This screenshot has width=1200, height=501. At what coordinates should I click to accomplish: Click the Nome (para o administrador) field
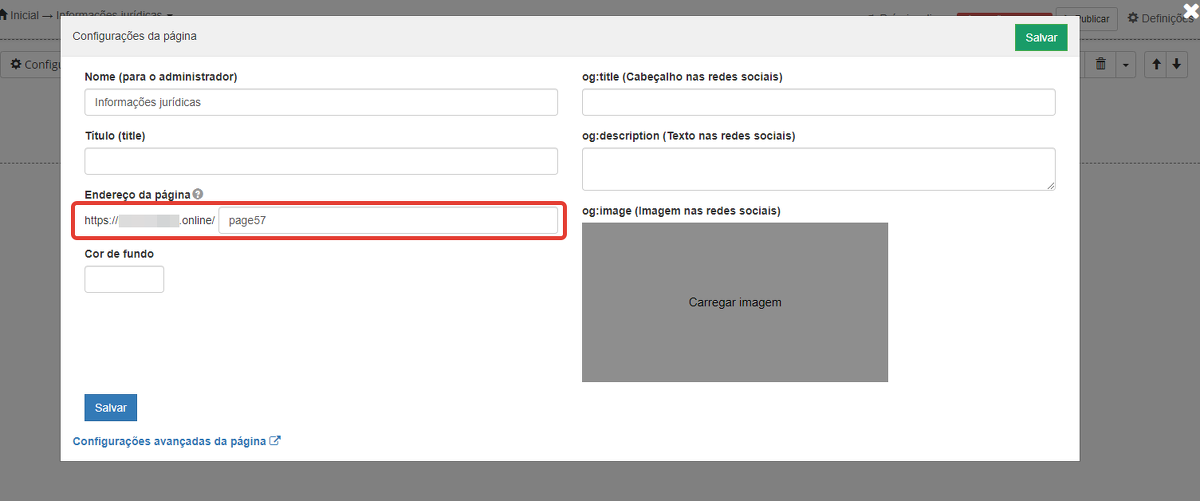tap(321, 102)
